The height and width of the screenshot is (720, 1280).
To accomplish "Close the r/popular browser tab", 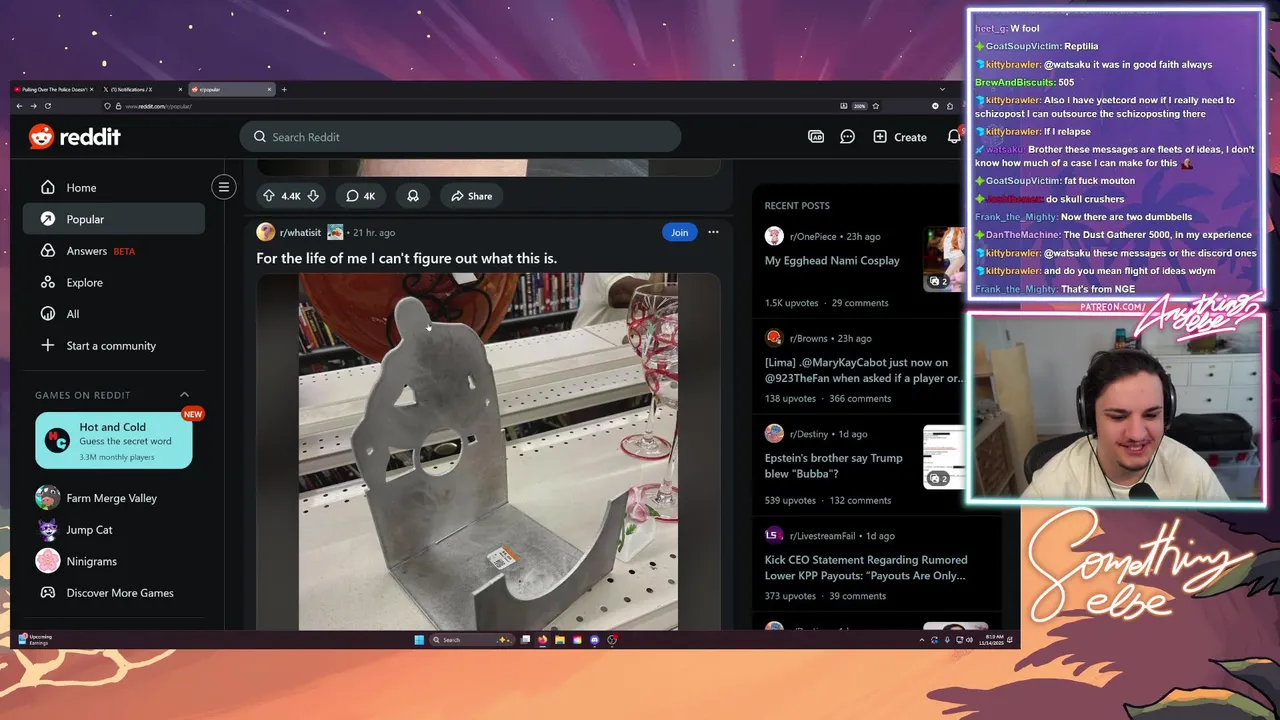I will click(x=269, y=89).
